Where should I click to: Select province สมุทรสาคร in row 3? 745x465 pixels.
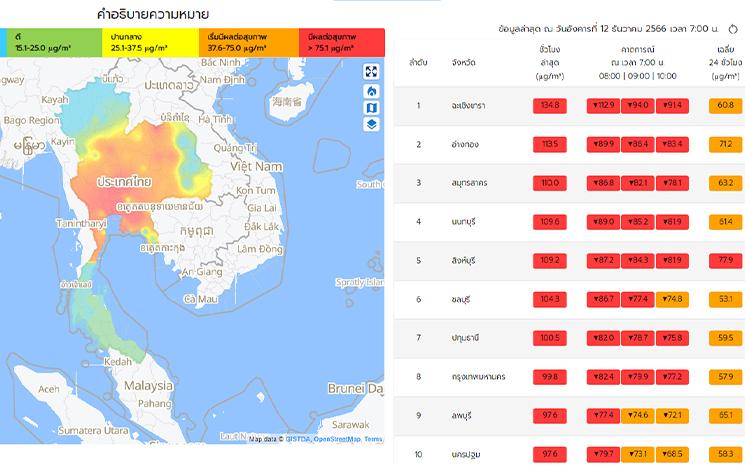tap(469, 183)
